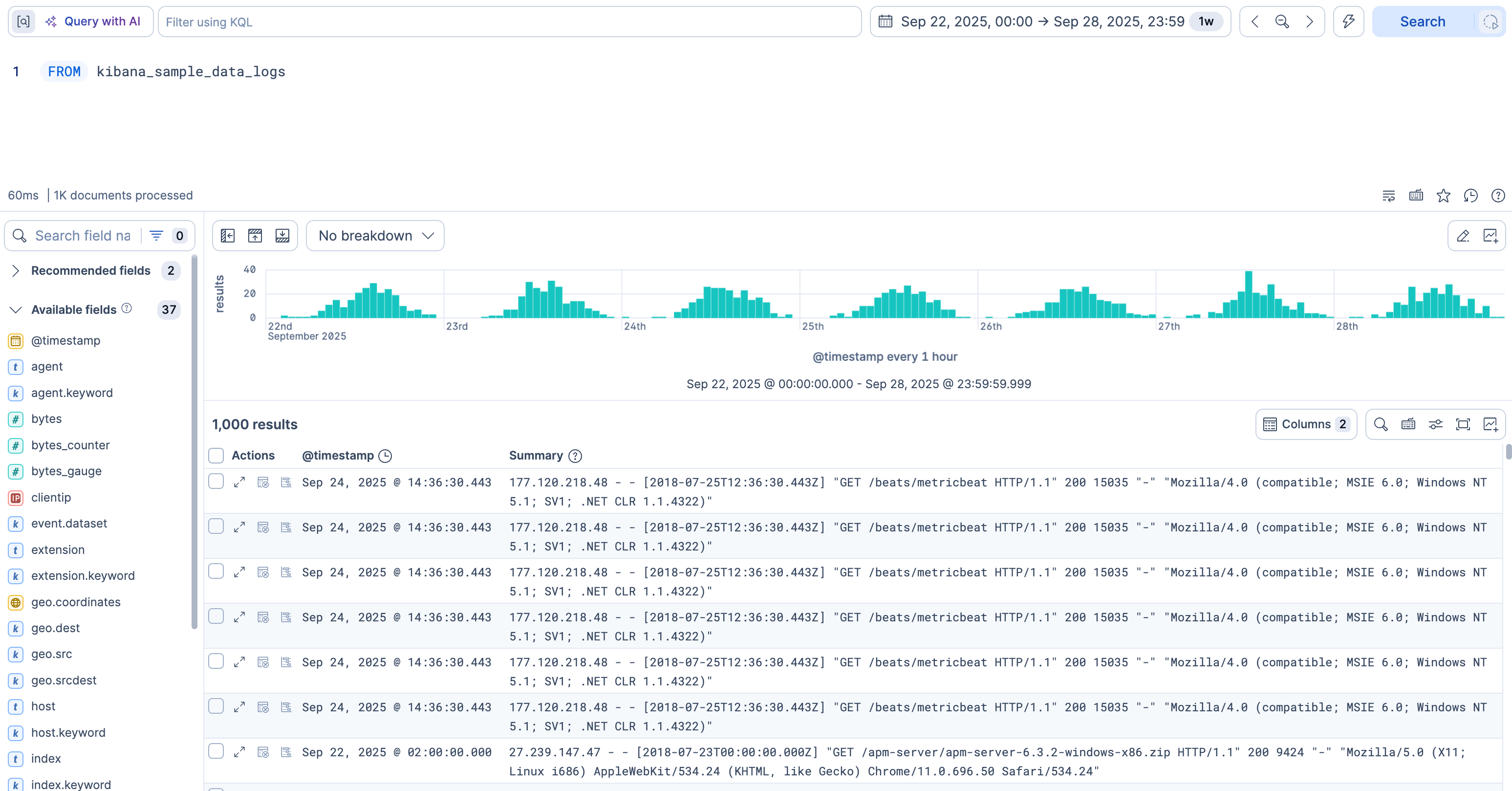Image resolution: width=1512 pixels, height=791 pixels.
Task: Select the @timestamp field in sidebar
Action: click(66, 341)
